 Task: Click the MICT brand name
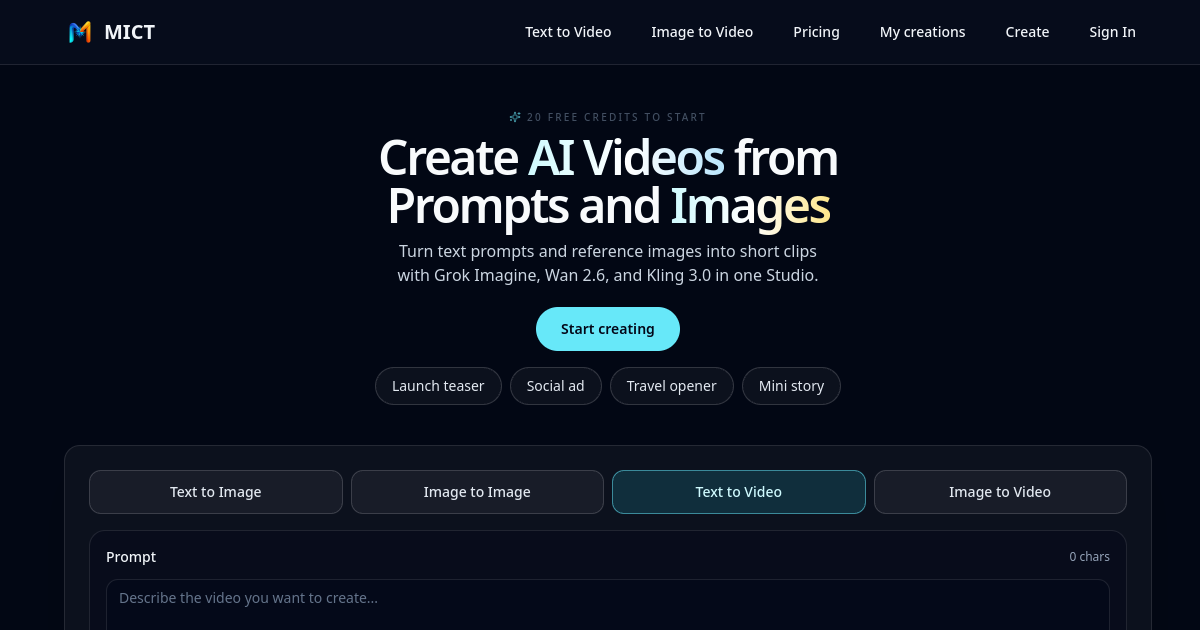point(130,32)
